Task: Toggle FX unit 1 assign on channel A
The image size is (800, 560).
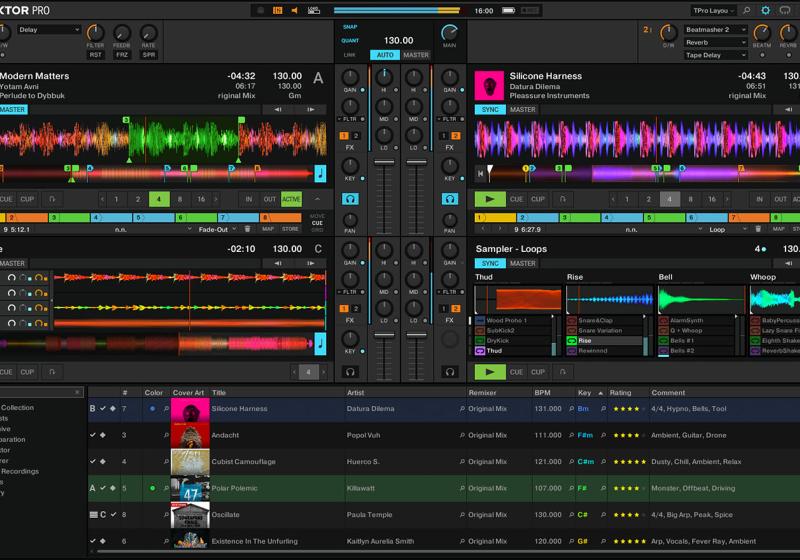Action: pos(344,136)
